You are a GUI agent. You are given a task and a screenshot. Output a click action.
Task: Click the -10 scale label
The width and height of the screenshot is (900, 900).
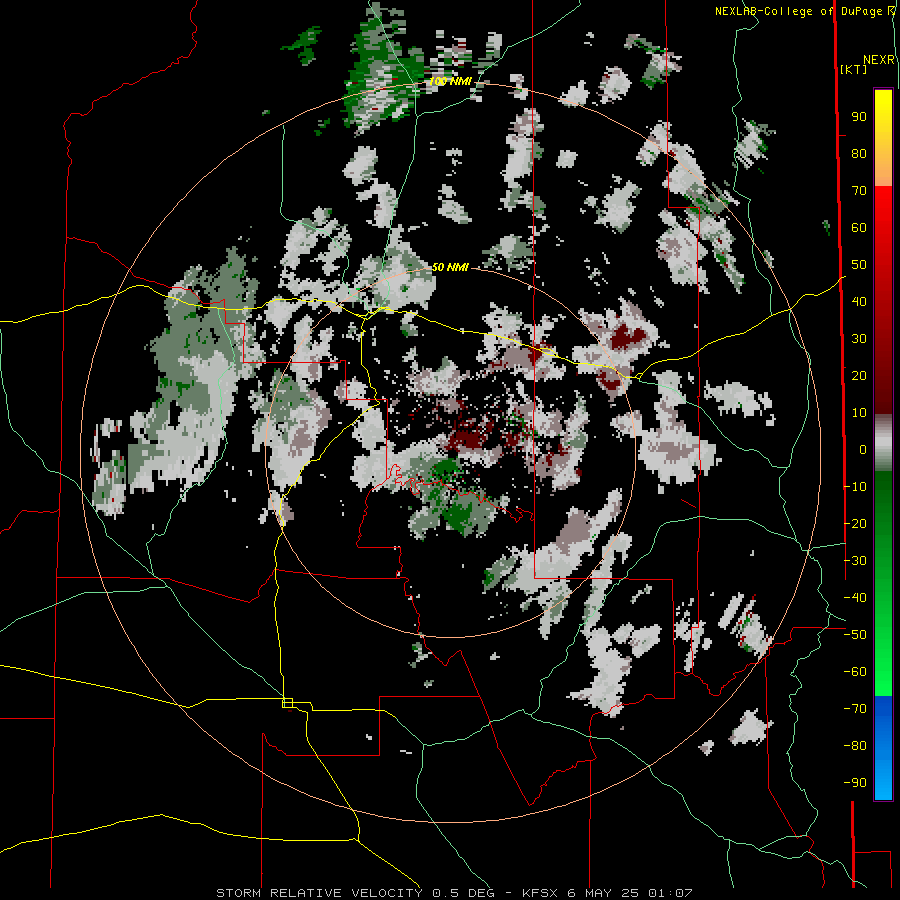point(855,487)
